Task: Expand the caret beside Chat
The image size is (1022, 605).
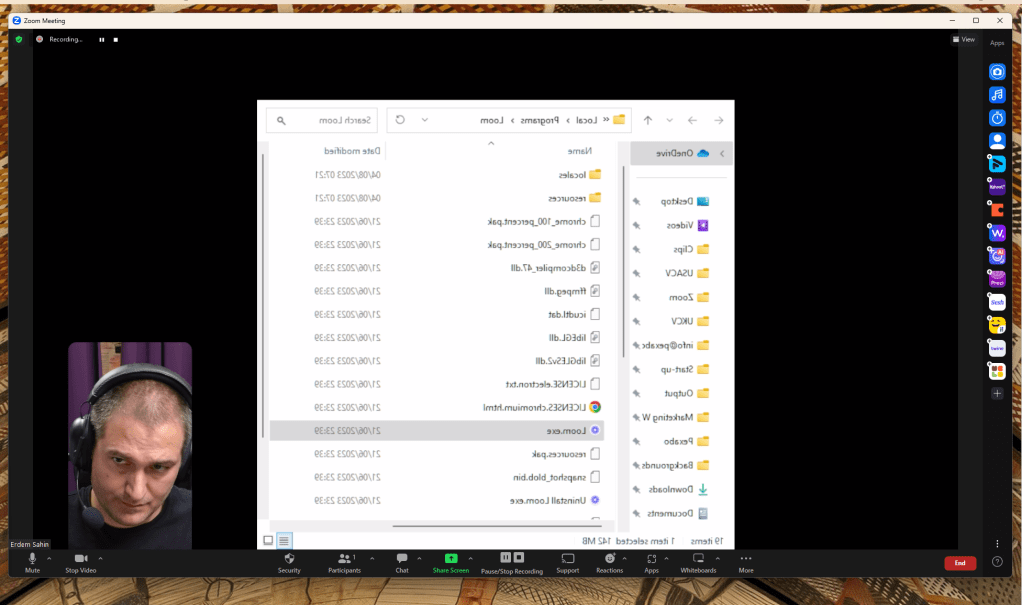Action: pos(419,559)
